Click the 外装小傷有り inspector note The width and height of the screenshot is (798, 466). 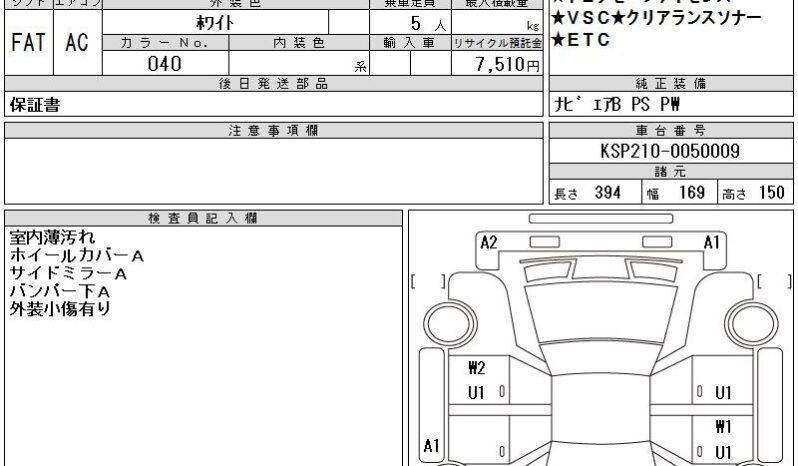(x=60, y=308)
